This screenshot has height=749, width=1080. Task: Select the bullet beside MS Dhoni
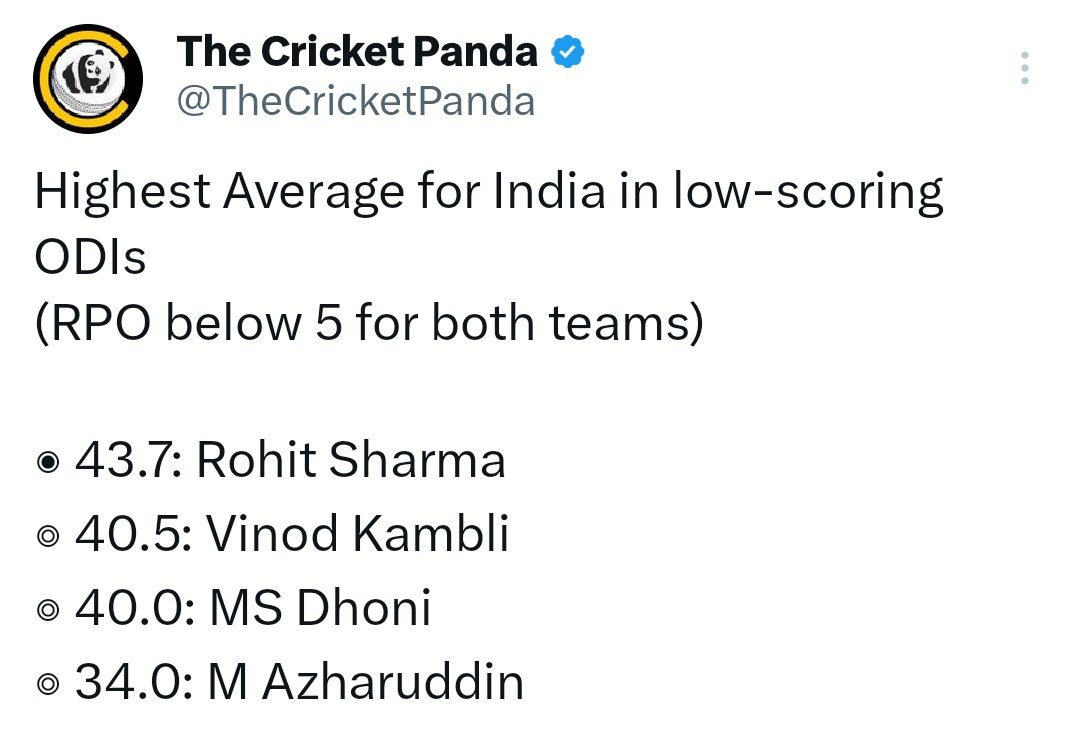pyautogui.click(x=48, y=610)
